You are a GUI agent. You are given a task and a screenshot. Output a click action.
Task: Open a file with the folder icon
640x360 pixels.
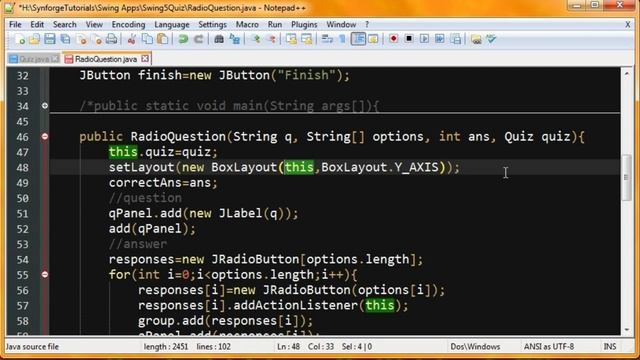tap(35, 39)
